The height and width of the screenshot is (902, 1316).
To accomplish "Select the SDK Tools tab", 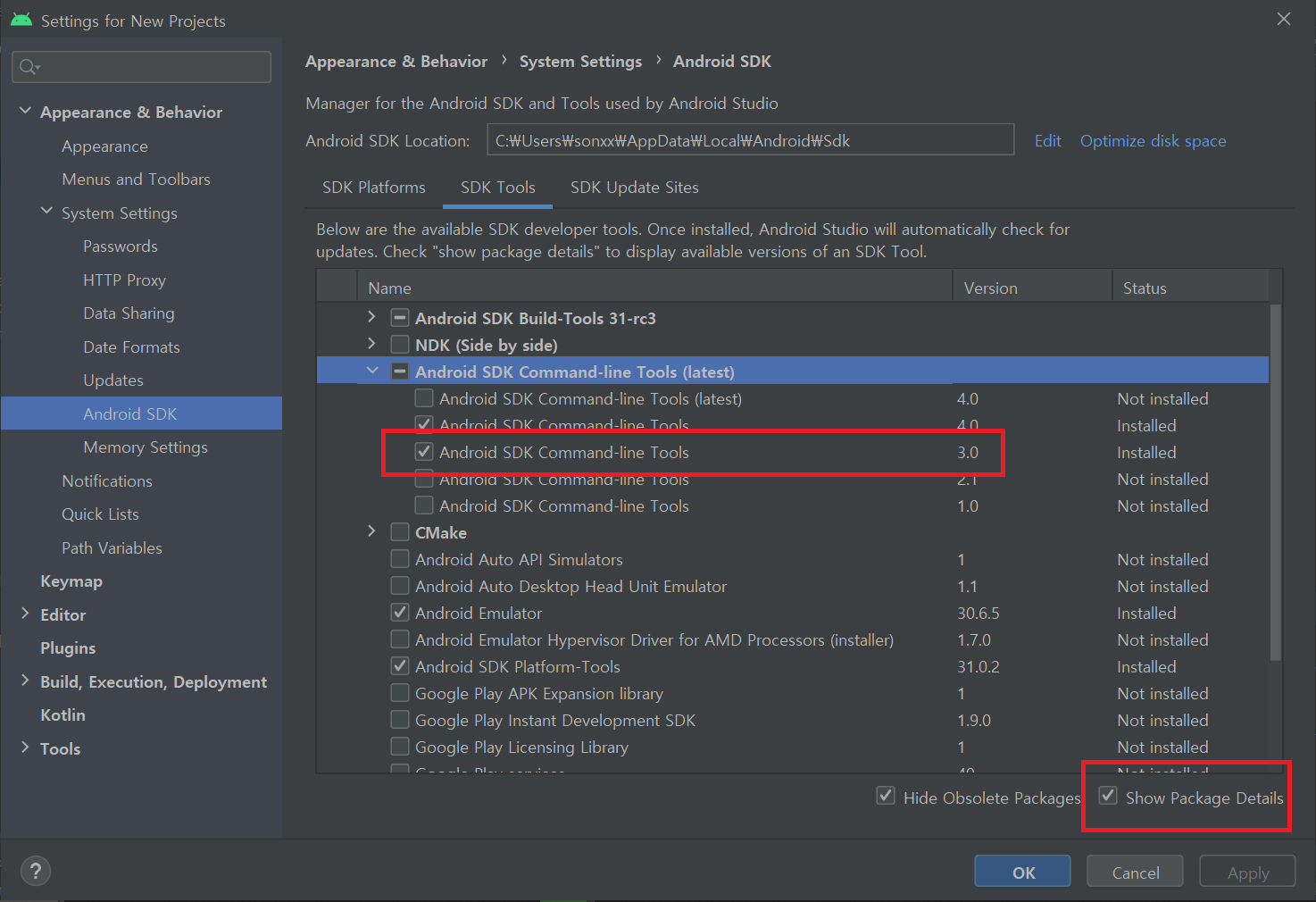I will [x=498, y=188].
